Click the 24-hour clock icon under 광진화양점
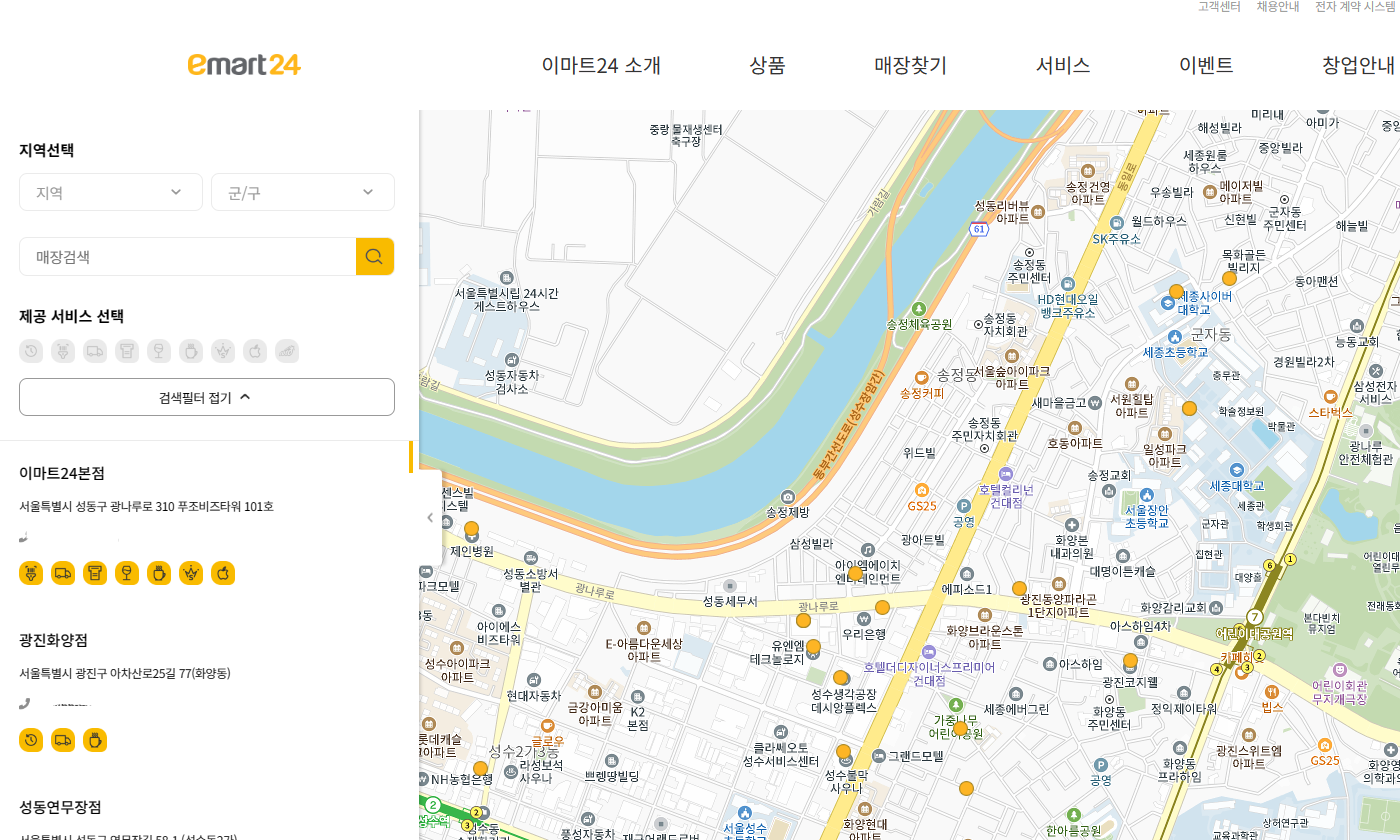The image size is (1400, 840). tap(31, 740)
